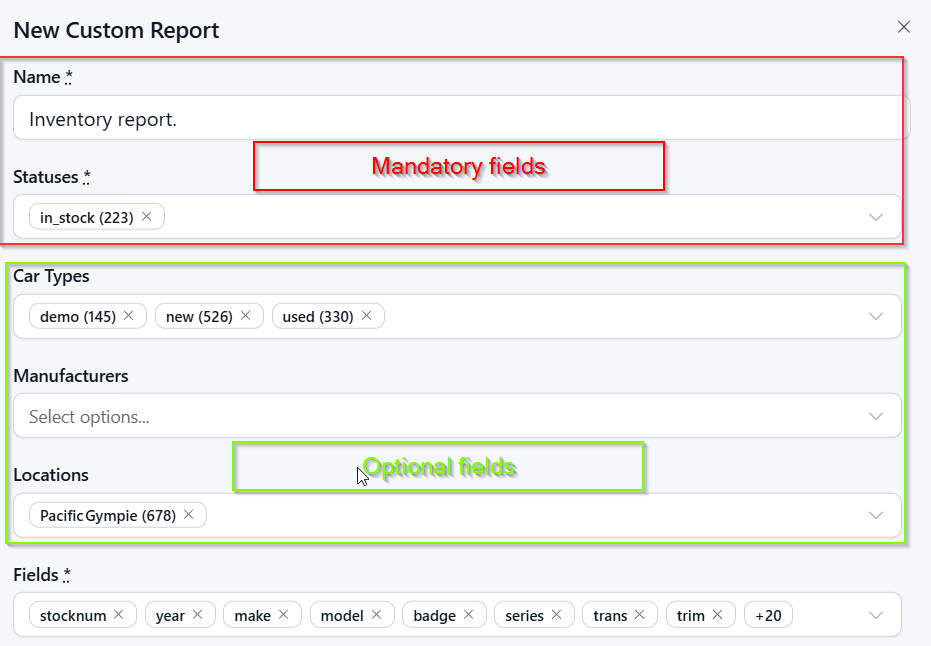This screenshot has height=646, width=931.
Task: Remove the used car type tag
Action: pyautogui.click(x=367, y=316)
